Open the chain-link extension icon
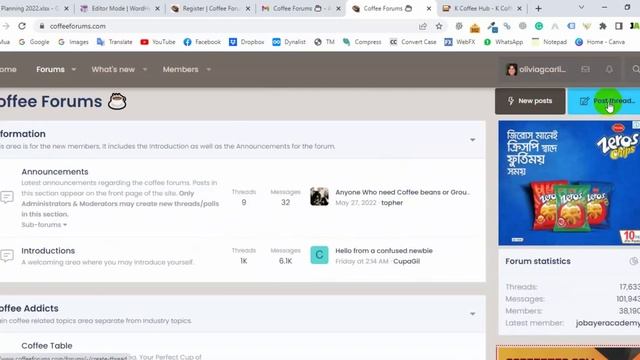 tap(507, 26)
